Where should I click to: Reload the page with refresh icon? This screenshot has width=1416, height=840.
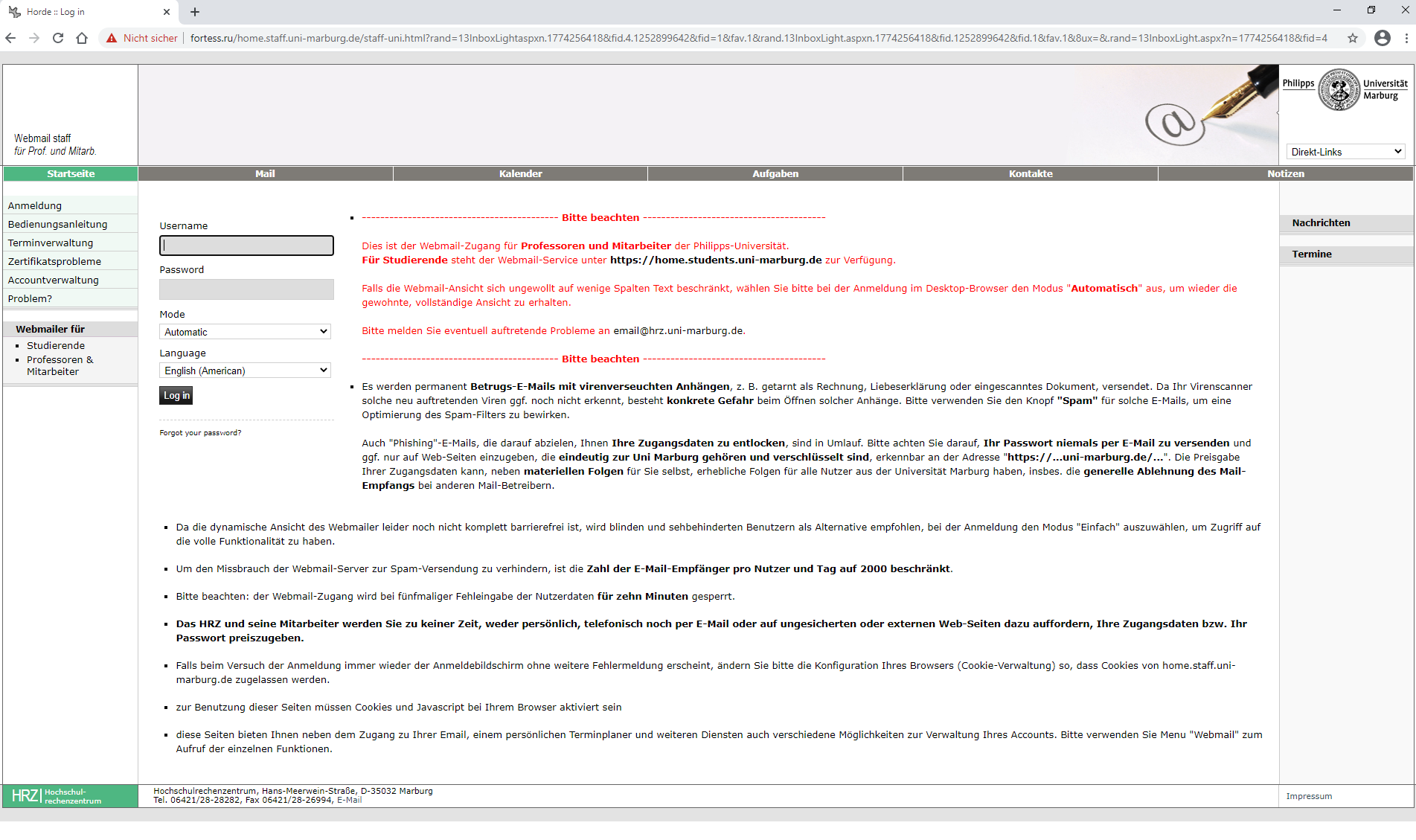[58, 38]
